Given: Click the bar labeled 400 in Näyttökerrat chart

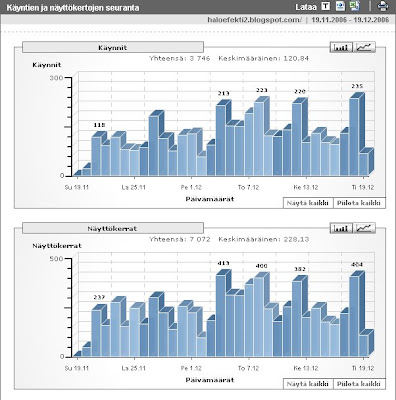Looking at the screenshot, I should (259, 317).
